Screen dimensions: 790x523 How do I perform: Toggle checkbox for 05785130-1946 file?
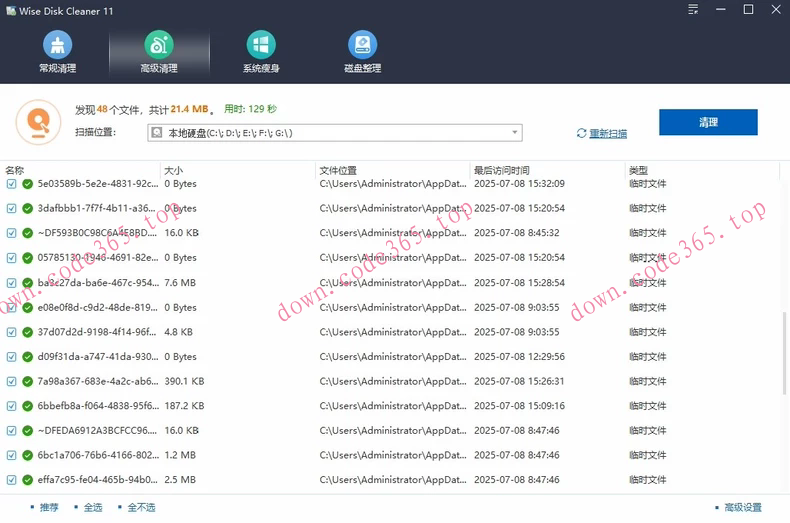11,258
